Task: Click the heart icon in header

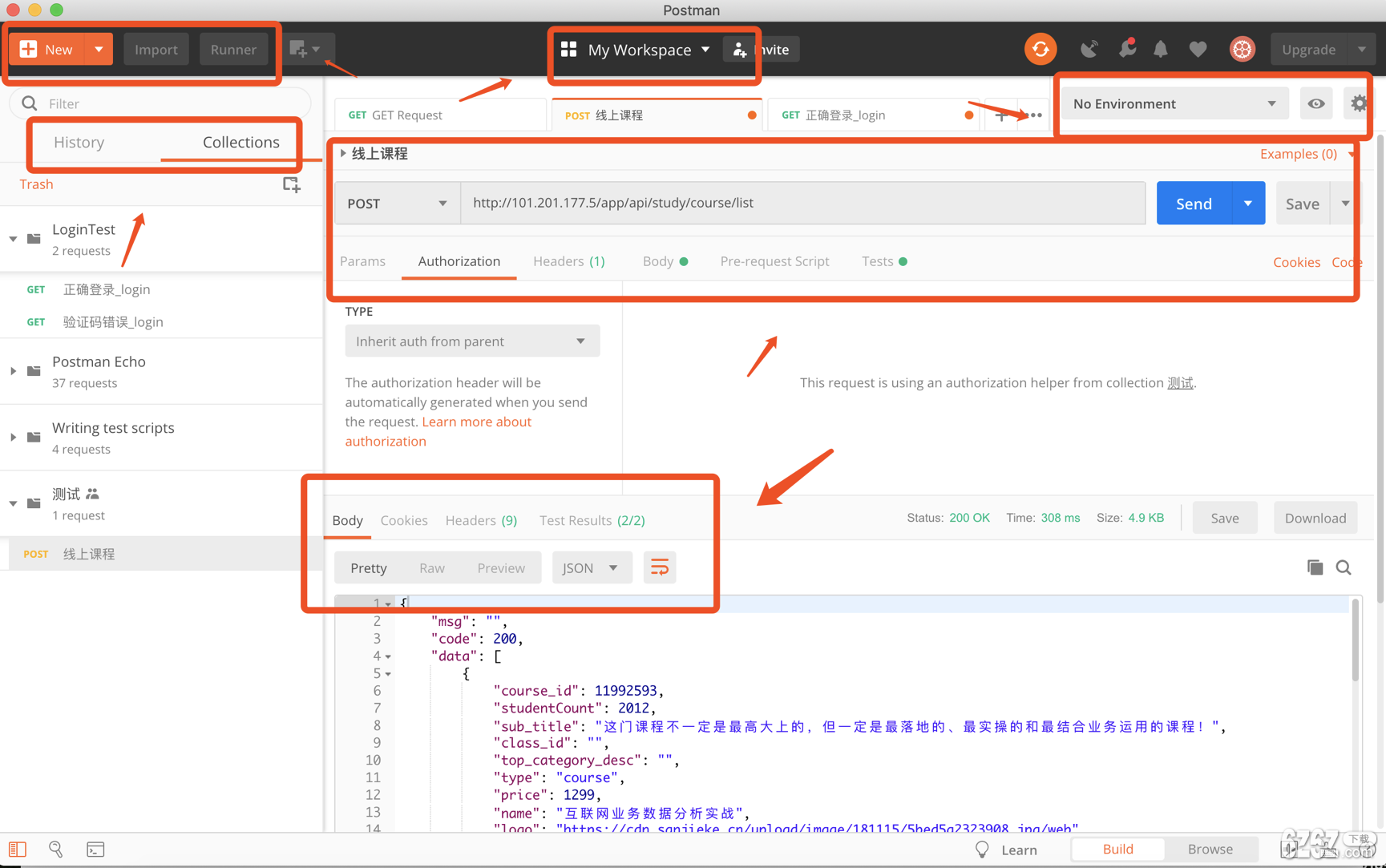Action: tap(1198, 50)
